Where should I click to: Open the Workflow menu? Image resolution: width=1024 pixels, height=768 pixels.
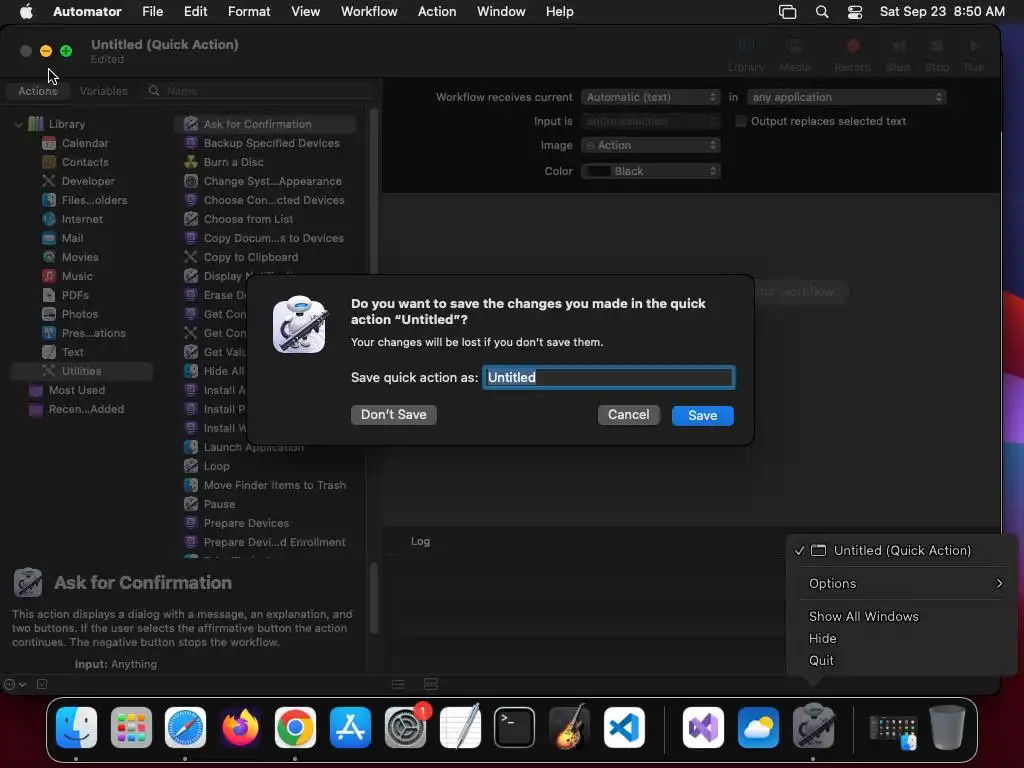coord(369,11)
